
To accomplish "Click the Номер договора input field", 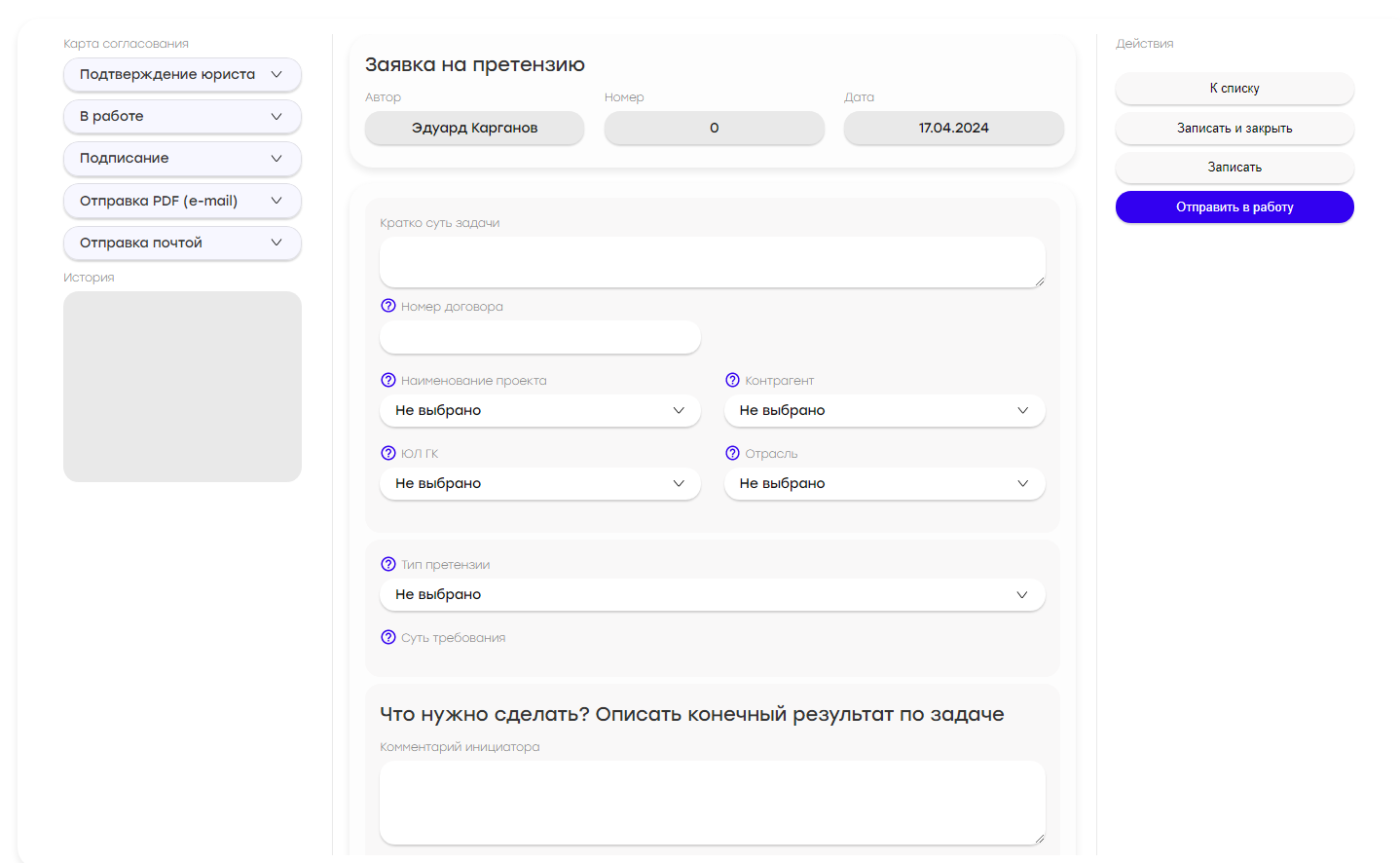I will point(539,337).
